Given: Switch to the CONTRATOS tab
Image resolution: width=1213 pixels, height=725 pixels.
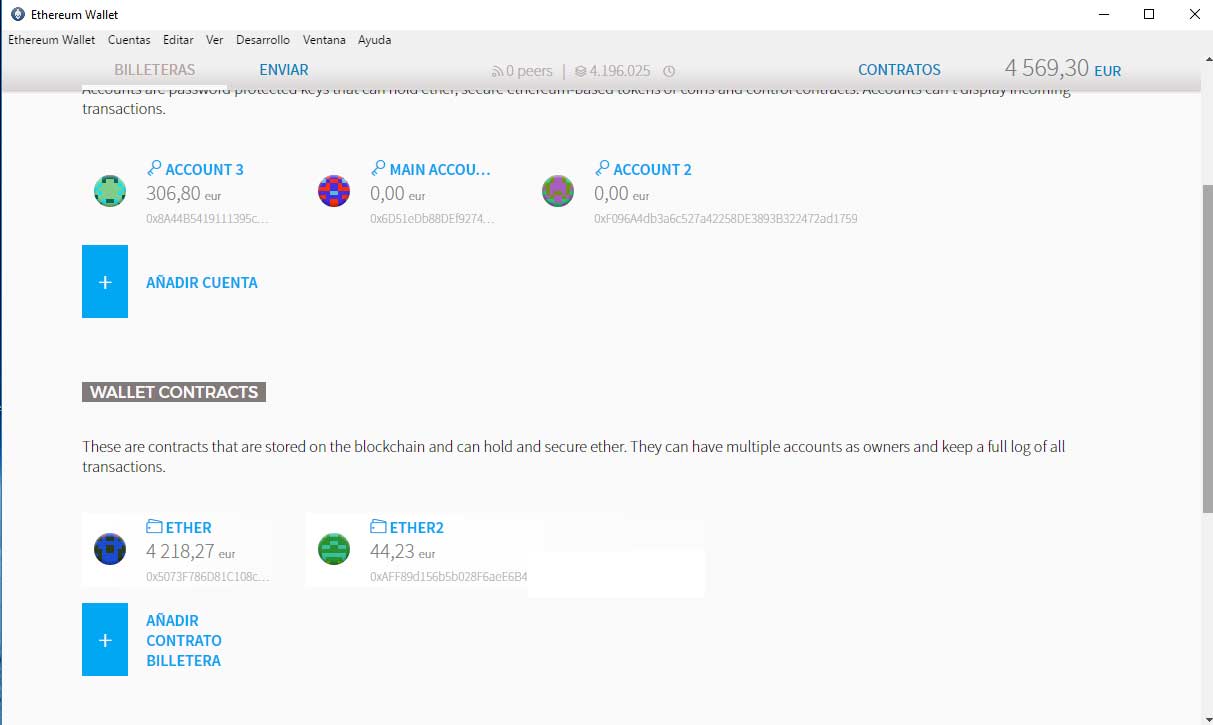Looking at the screenshot, I should [898, 70].
